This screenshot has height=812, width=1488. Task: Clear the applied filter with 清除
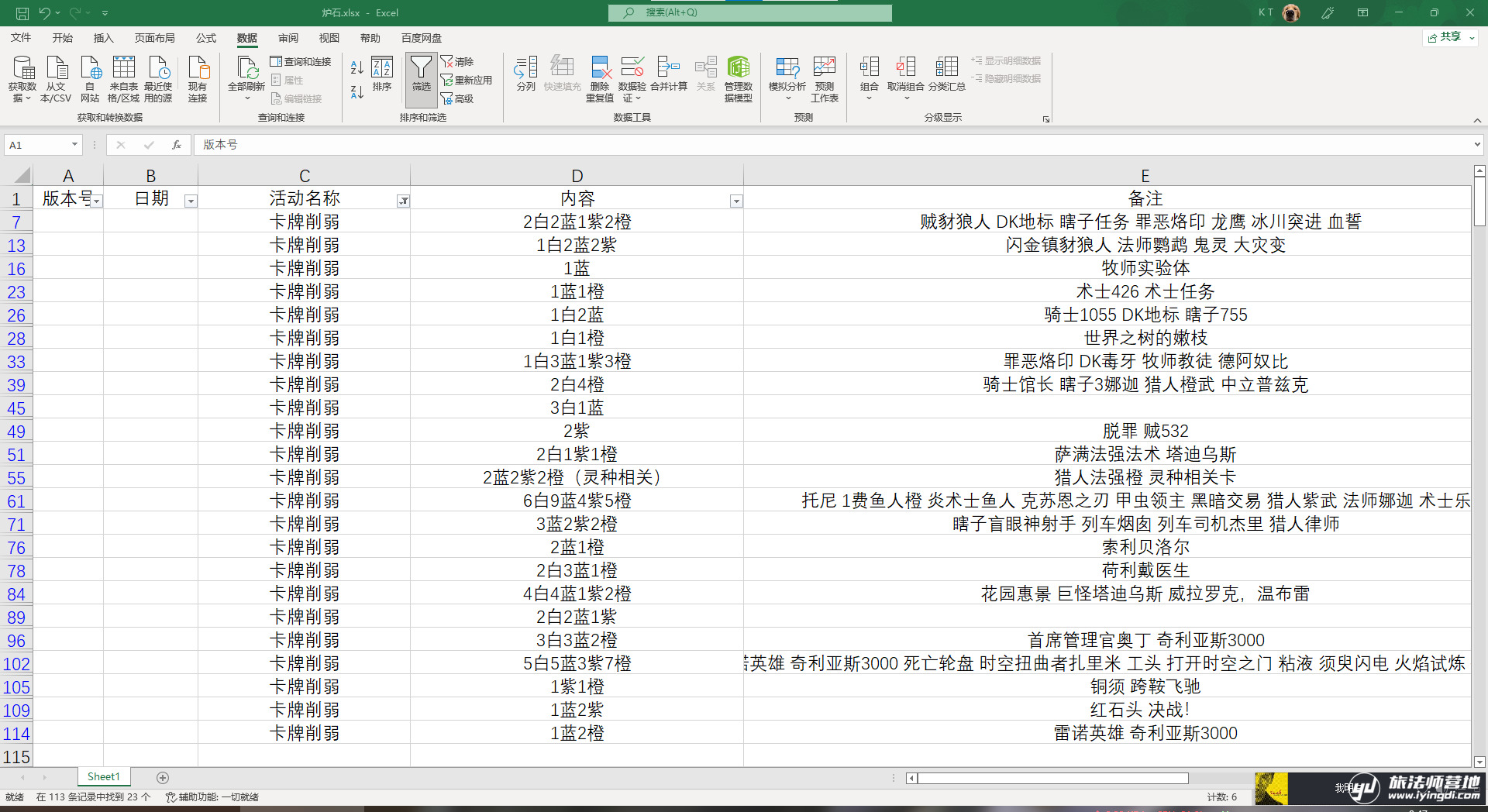point(457,62)
